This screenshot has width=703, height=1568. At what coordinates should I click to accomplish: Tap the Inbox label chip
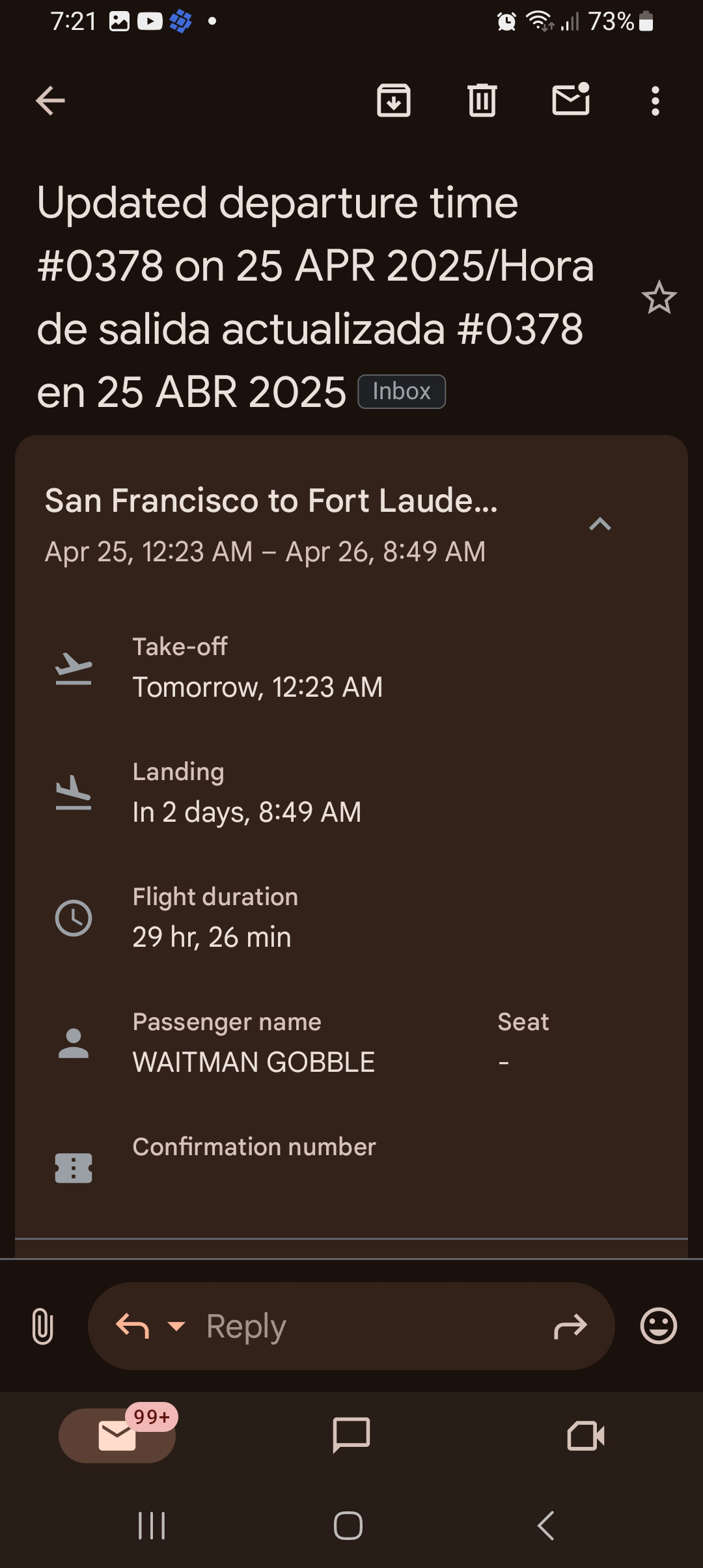[402, 391]
